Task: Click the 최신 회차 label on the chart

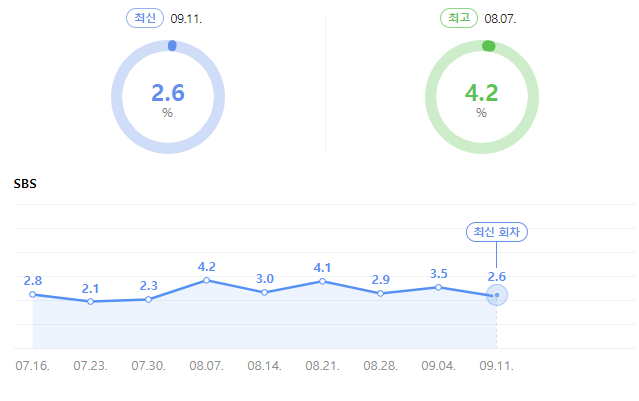Action: click(496, 232)
